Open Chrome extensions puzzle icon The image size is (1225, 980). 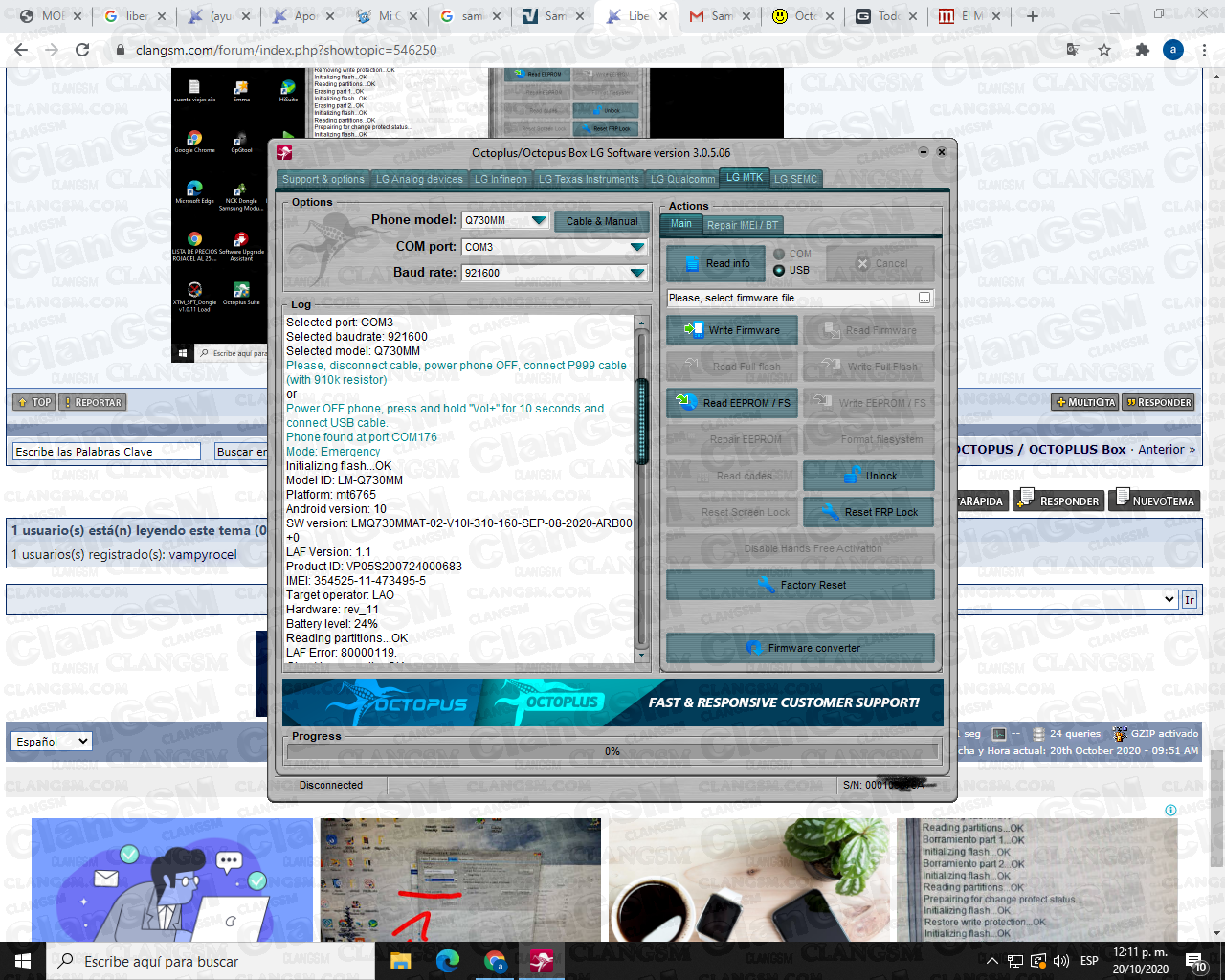pos(1142,50)
